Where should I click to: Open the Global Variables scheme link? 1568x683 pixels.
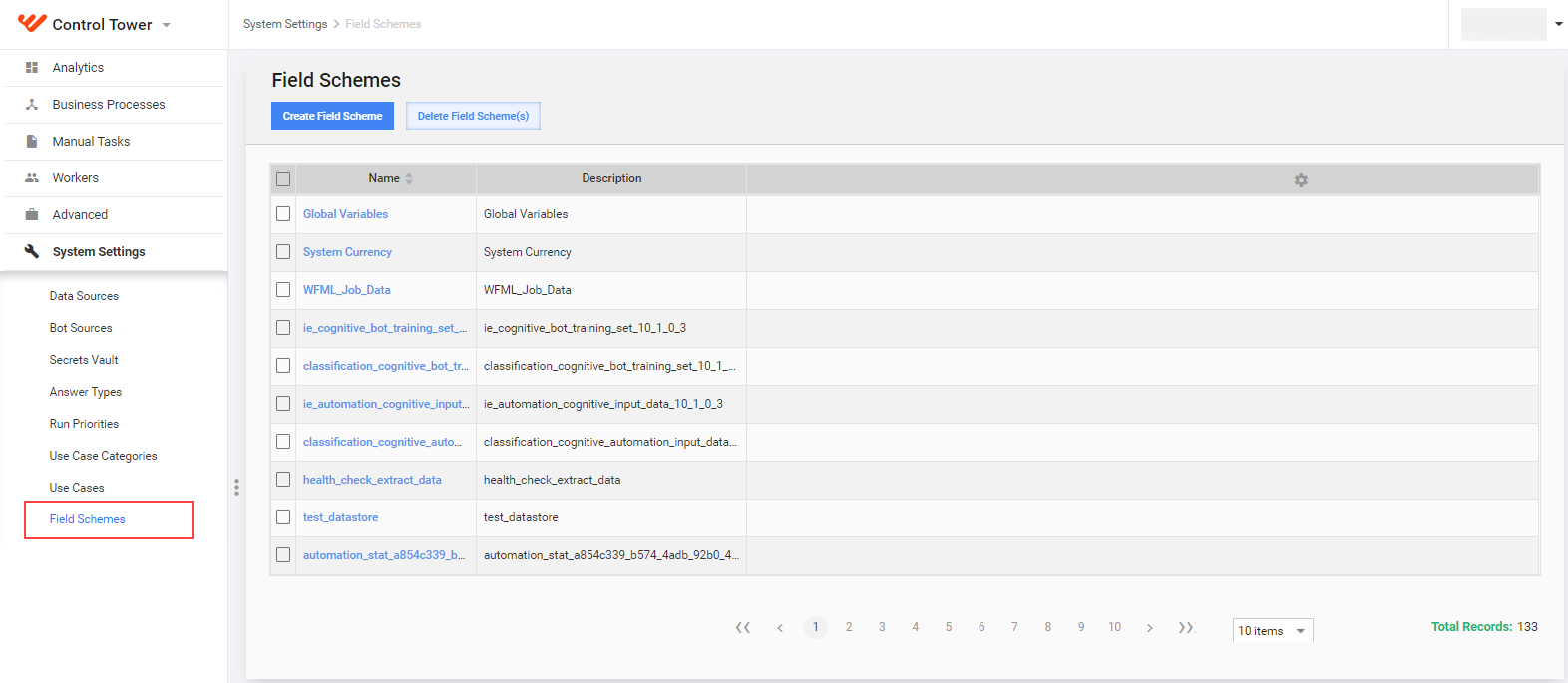point(345,214)
